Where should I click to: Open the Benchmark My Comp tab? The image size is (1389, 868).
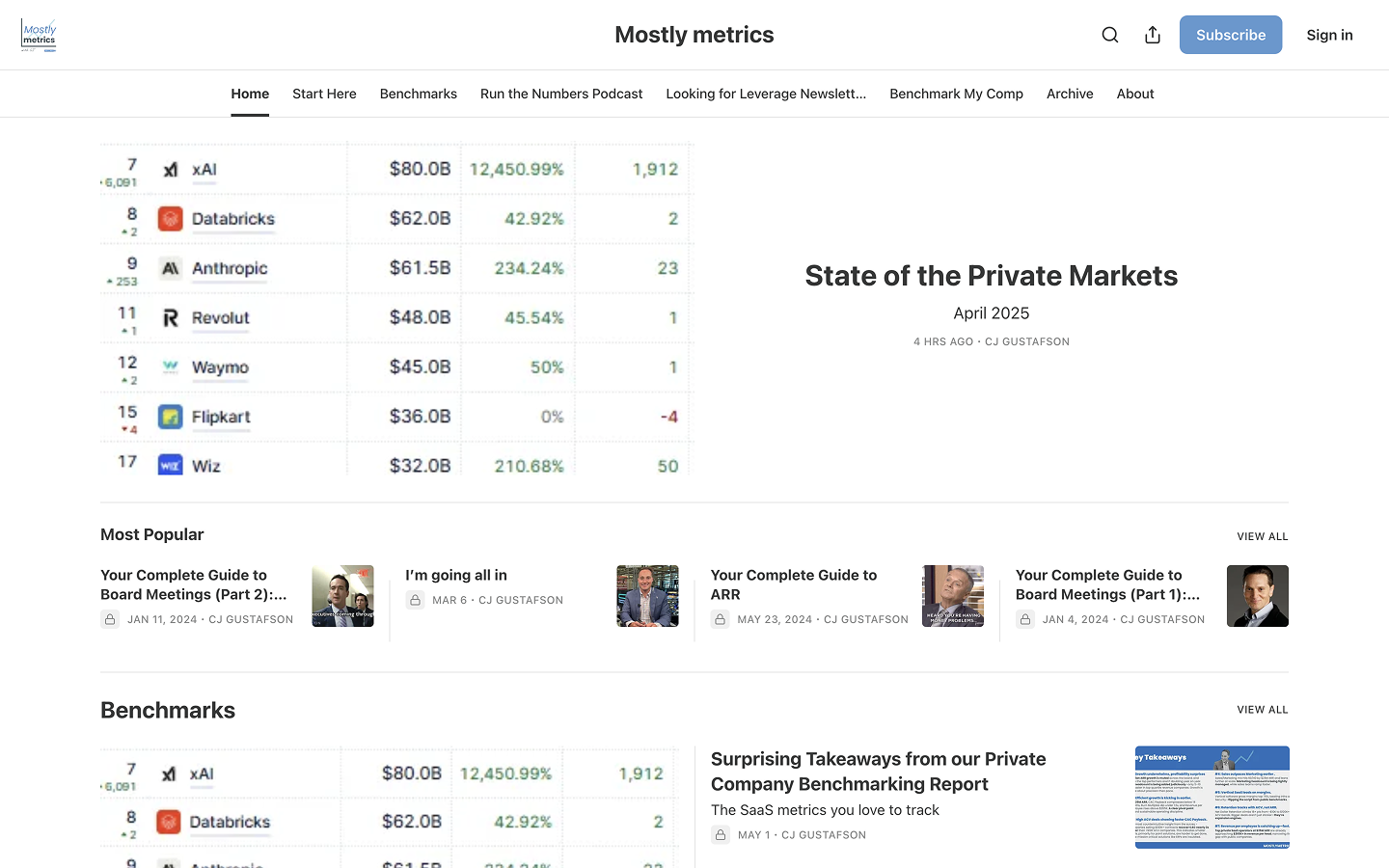956,94
